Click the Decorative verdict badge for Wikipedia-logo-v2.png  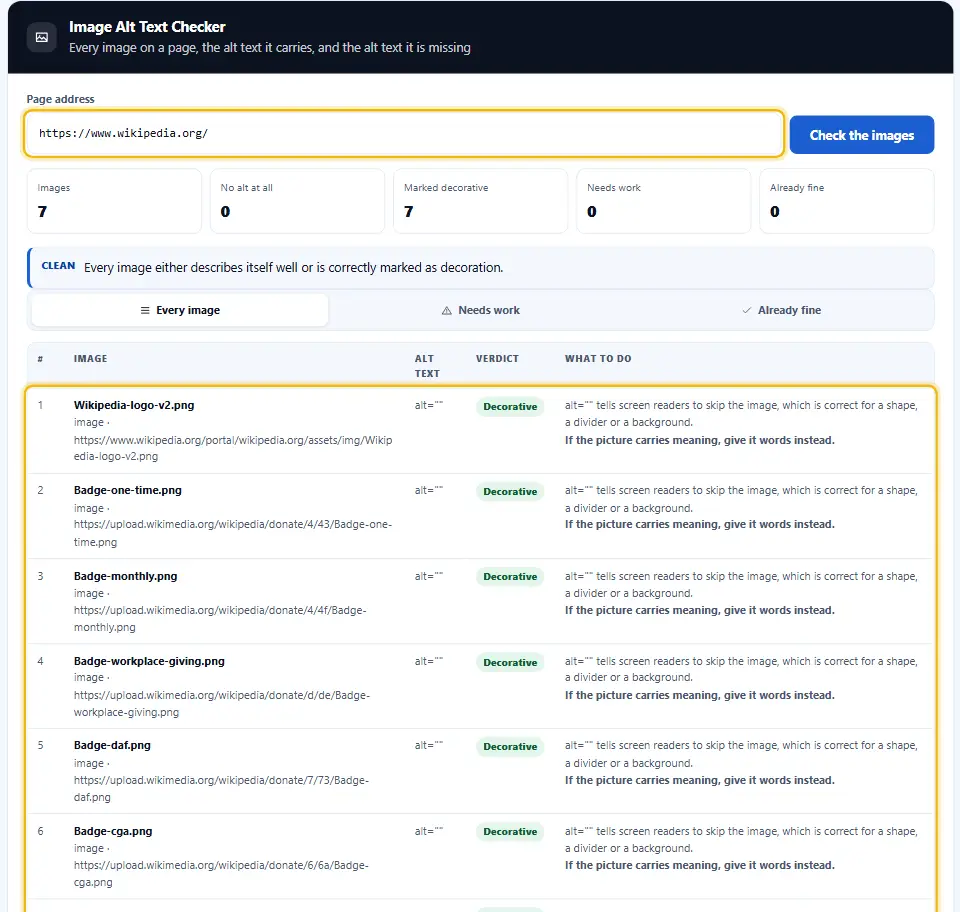510,406
